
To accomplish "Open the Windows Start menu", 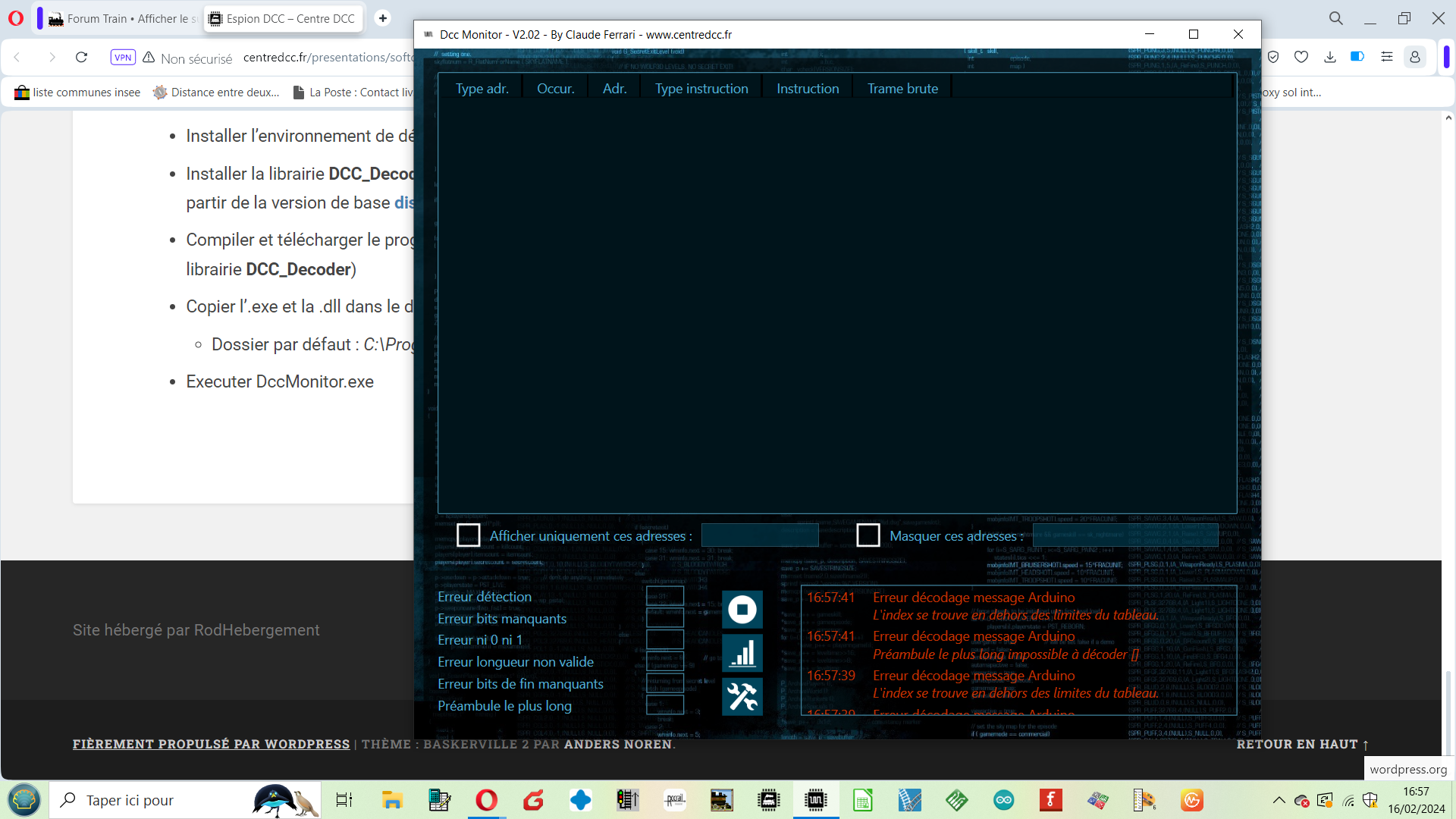I will [24, 800].
